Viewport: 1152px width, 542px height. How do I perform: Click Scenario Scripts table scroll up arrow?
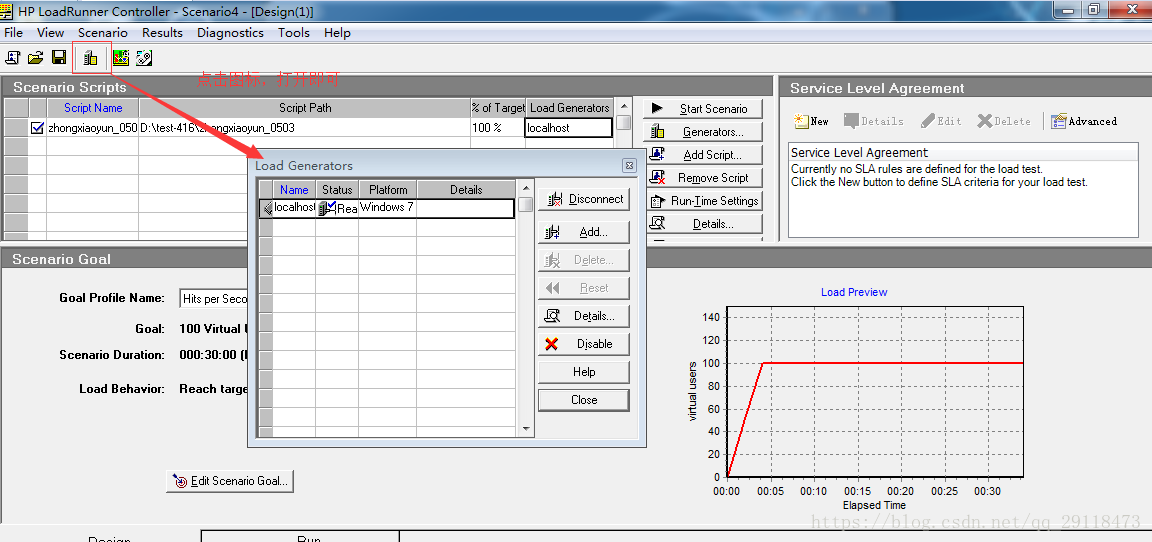tap(623, 107)
